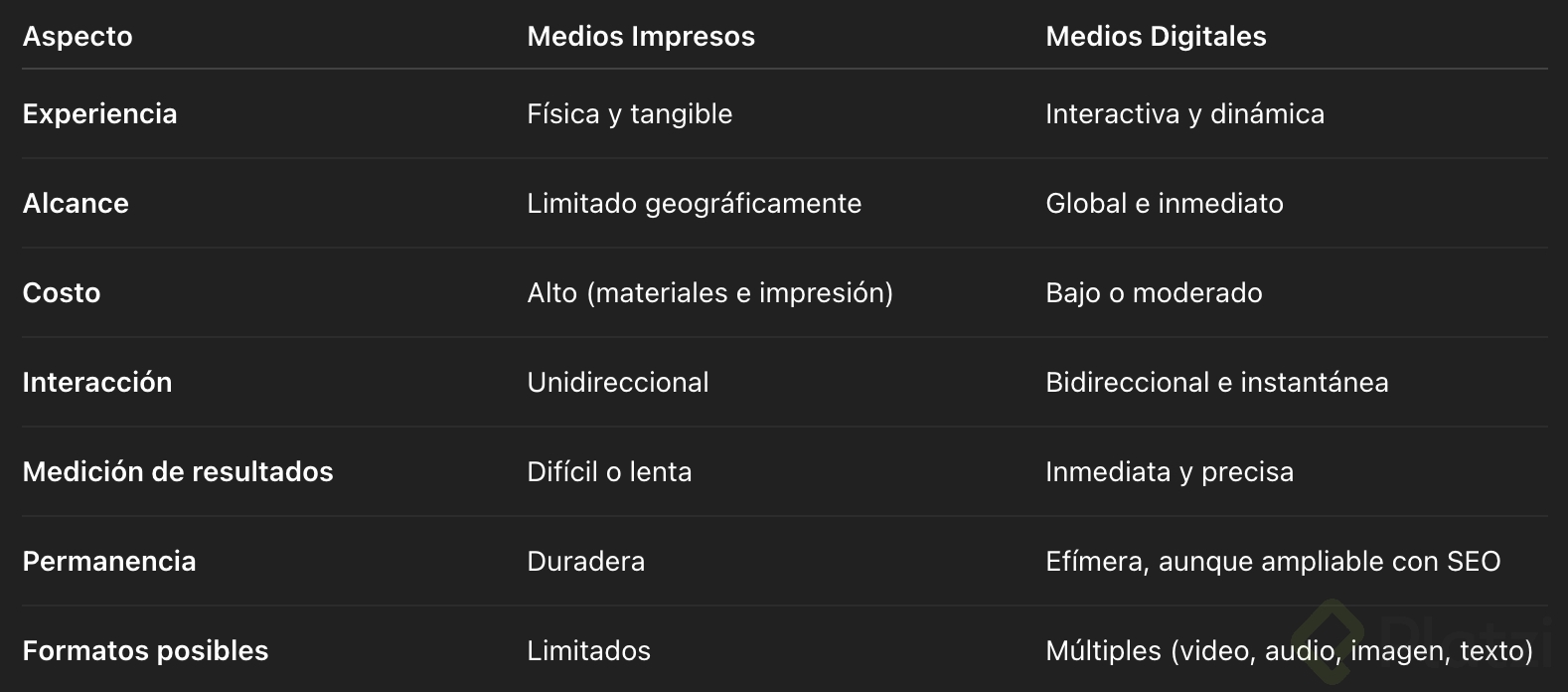Select the Interacción row label
Viewport: 1568px width, 692px height.
coord(97,383)
